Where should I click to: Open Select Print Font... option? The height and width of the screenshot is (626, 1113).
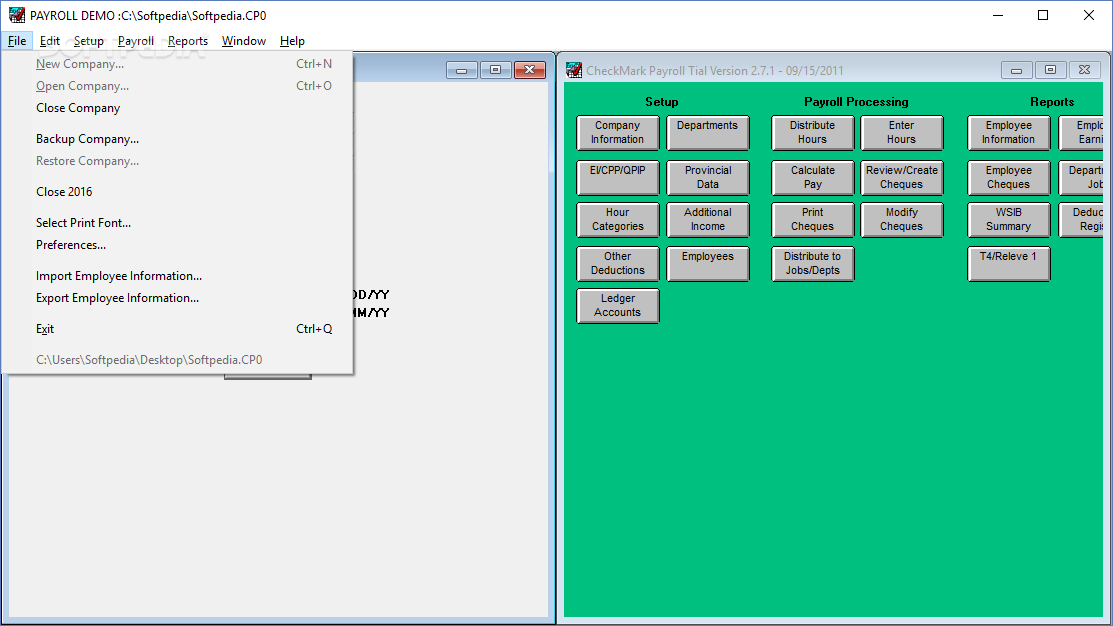pos(177,223)
